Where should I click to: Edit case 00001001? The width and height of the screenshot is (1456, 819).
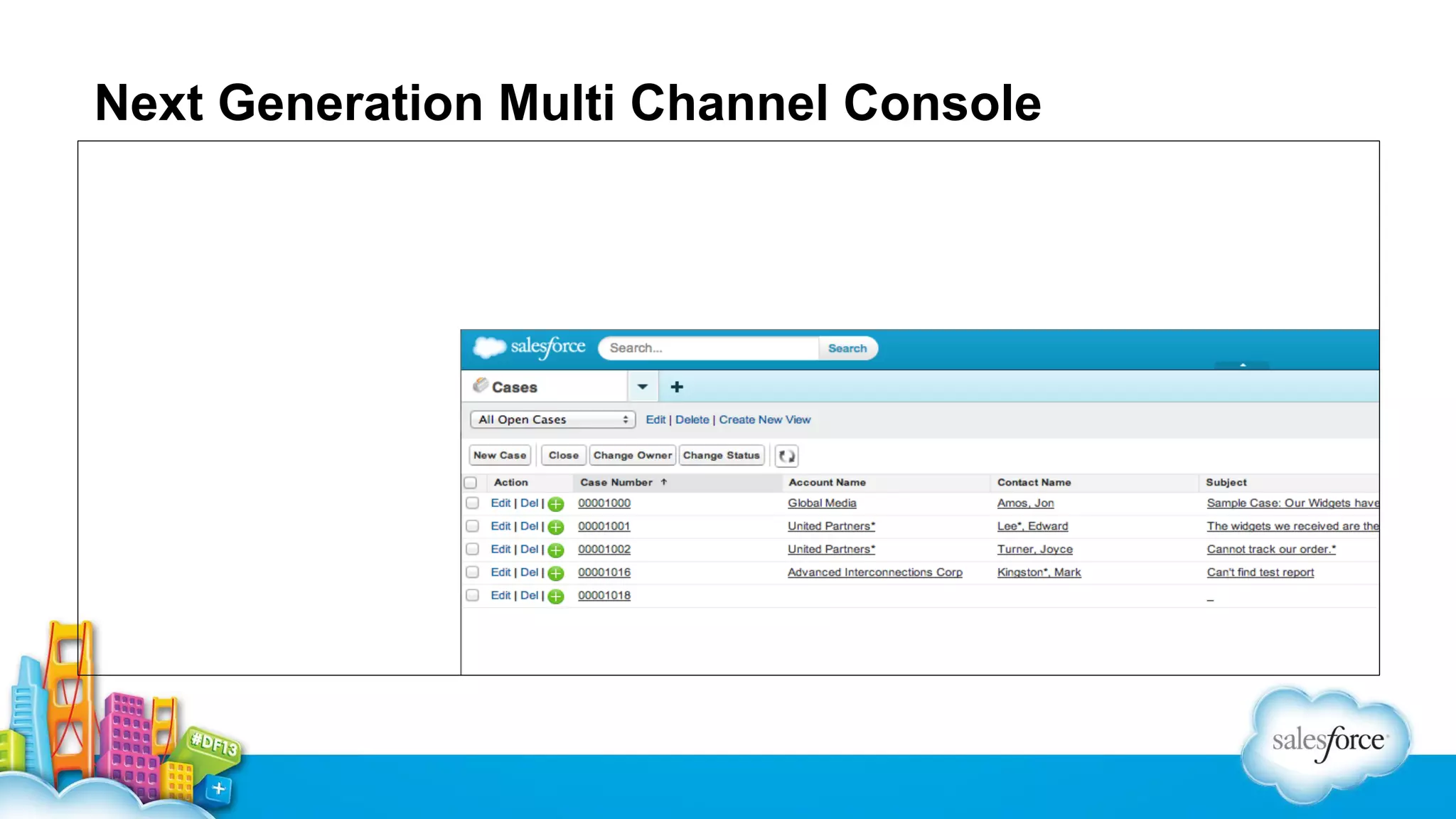[500, 526]
